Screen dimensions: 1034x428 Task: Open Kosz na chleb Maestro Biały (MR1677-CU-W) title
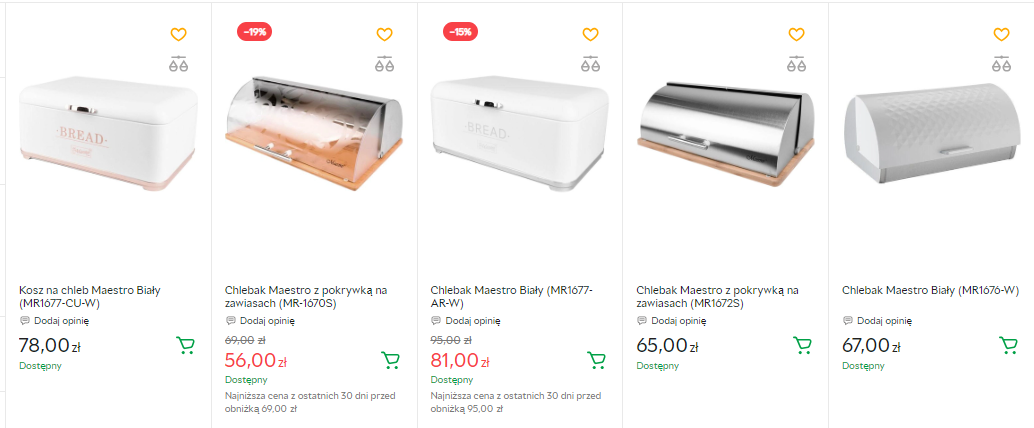pos(90,296)
